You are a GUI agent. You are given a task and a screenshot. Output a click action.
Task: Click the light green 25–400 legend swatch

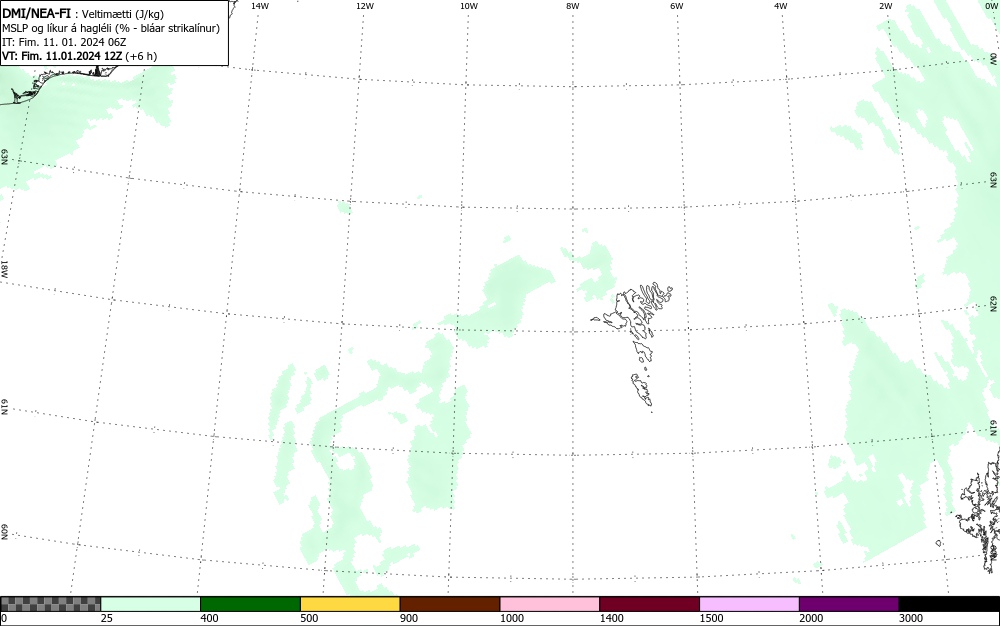click(151, 604)
